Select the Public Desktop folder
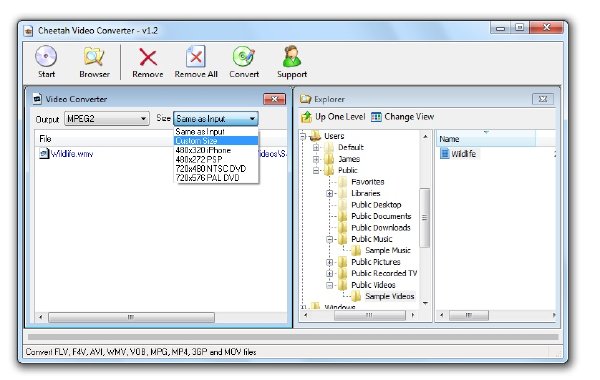 (x=376, y=205)
